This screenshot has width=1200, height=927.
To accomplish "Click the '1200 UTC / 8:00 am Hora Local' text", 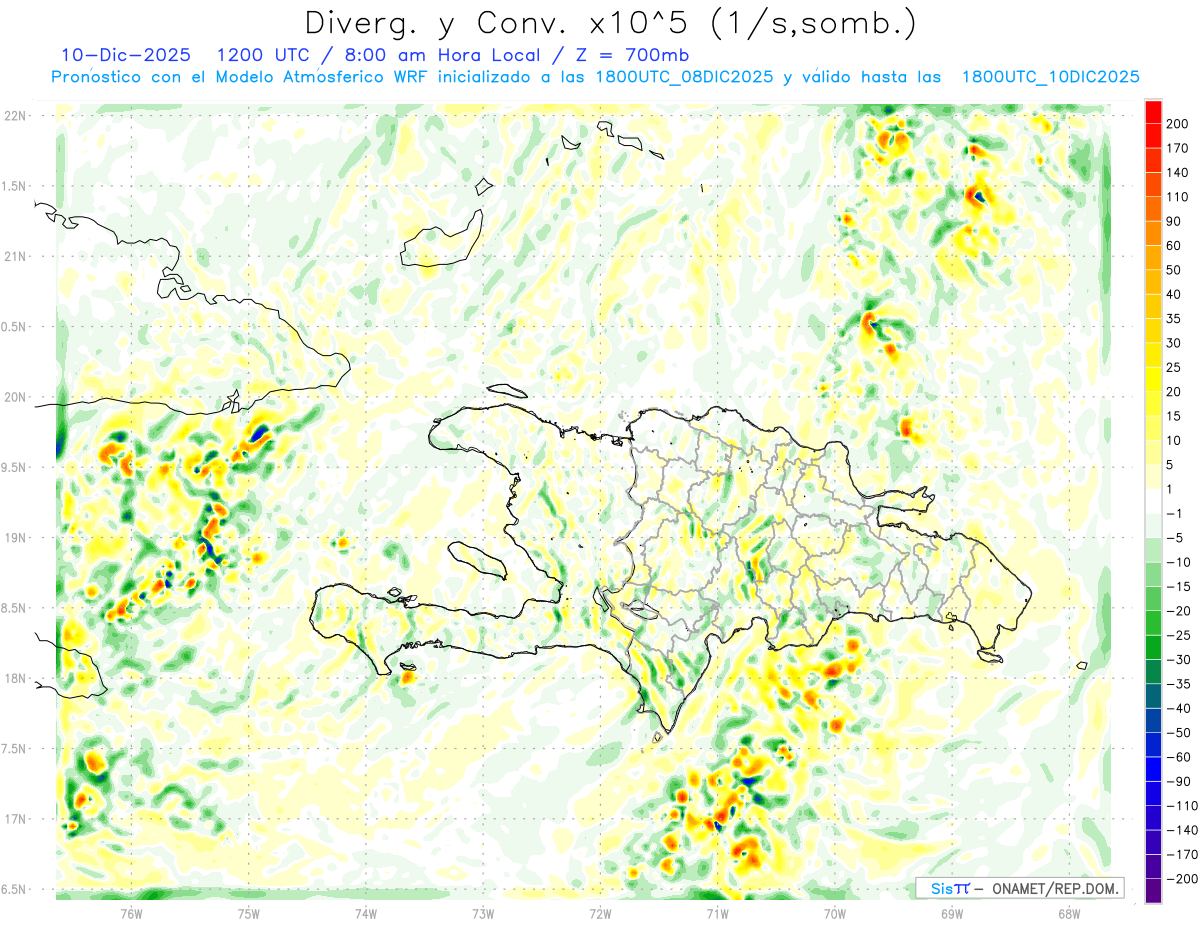I will click(x=382, y=55).
